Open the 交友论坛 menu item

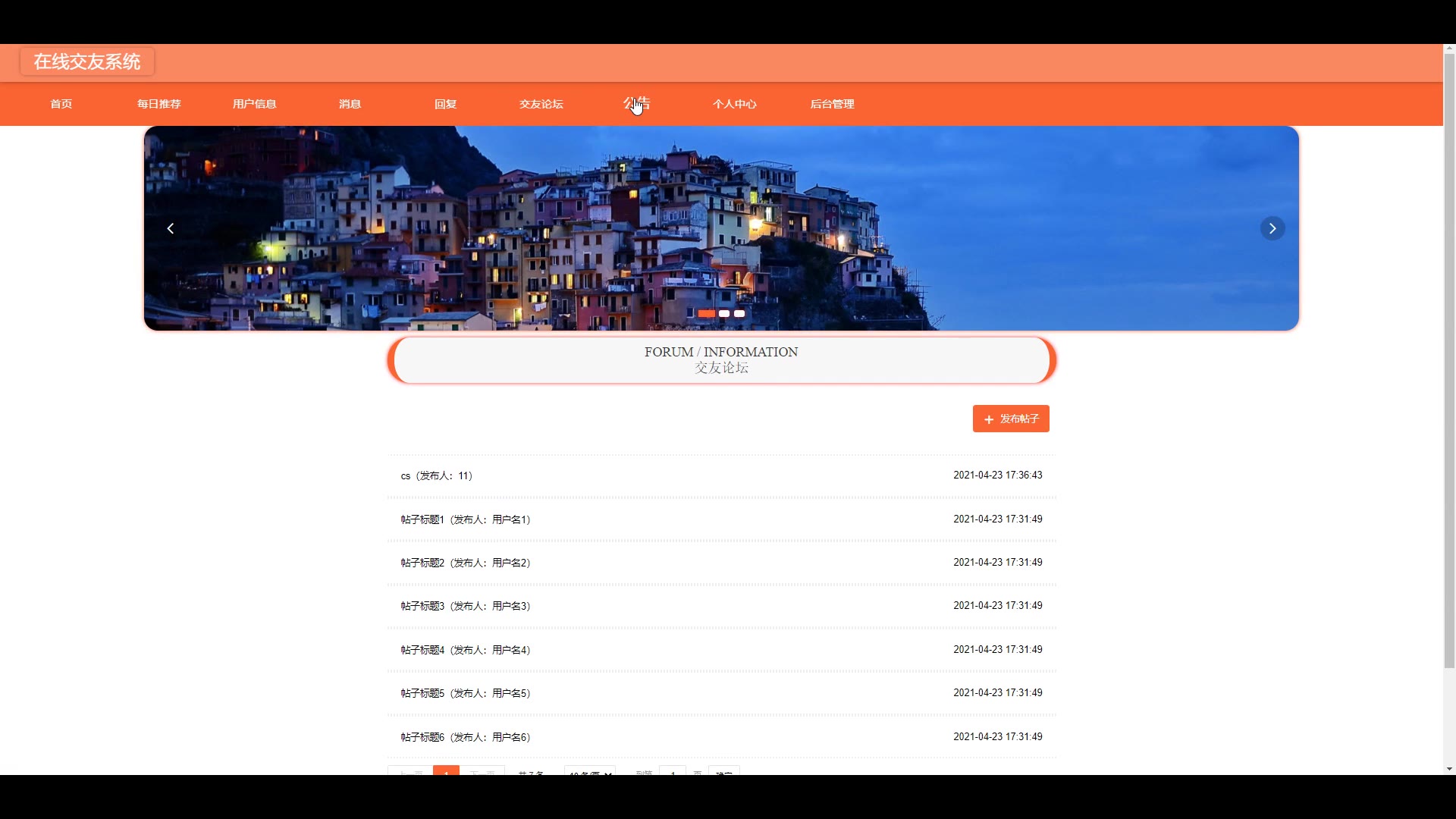(541, 104)
